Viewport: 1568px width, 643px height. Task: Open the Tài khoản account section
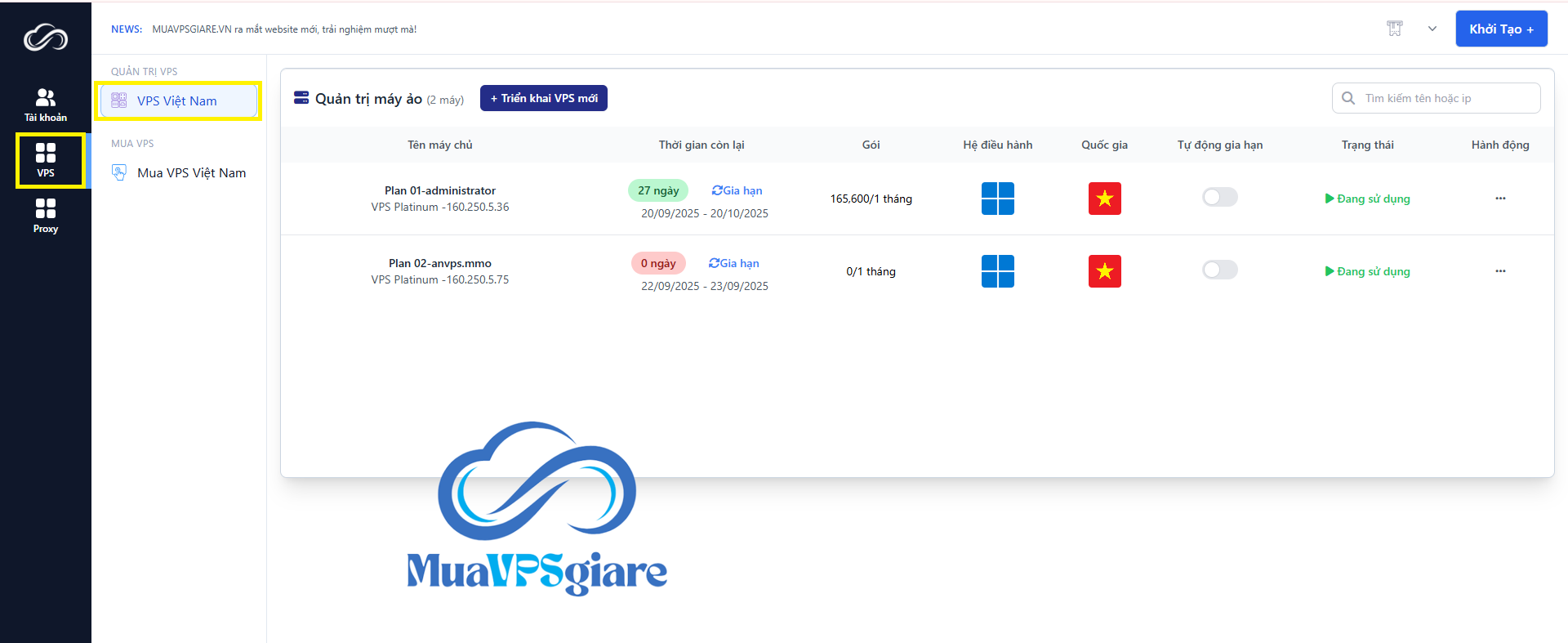(x=46, y=105)
